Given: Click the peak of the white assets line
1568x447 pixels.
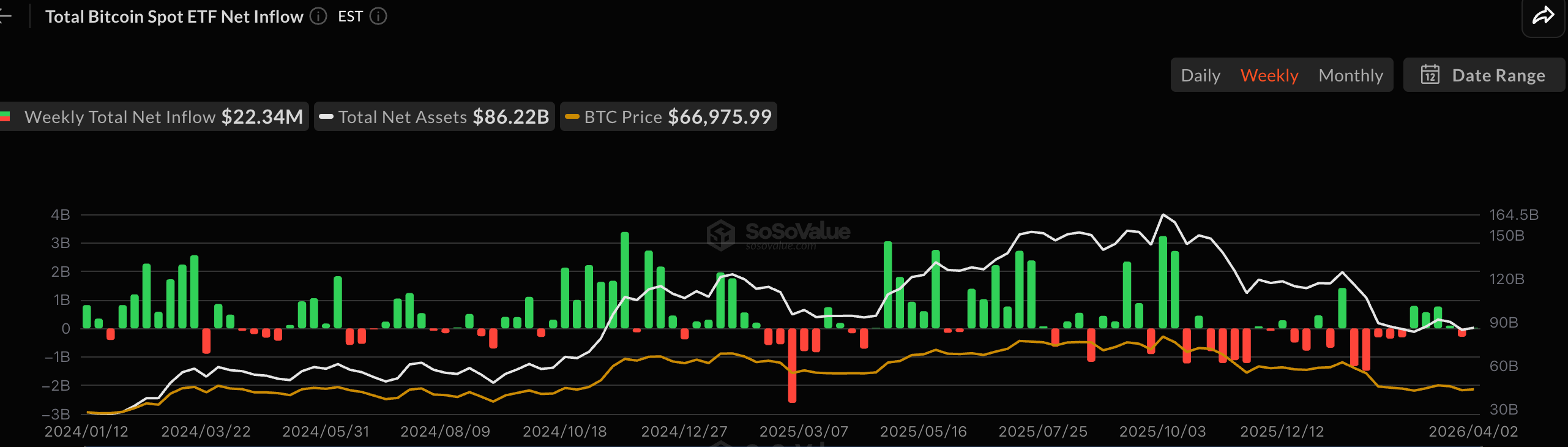Looking at the screenshot, I should (x=1163, y=215).
